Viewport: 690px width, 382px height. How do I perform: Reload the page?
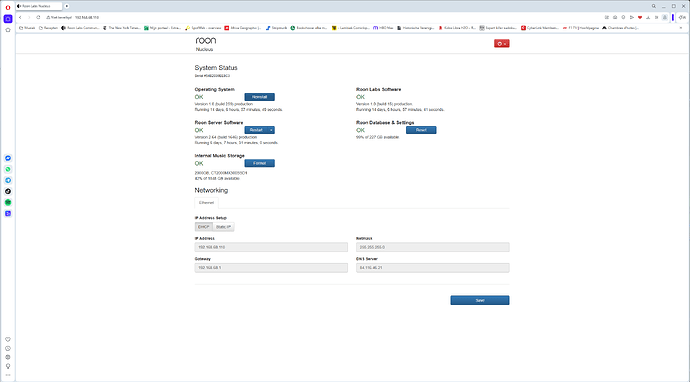coord(38,17)
